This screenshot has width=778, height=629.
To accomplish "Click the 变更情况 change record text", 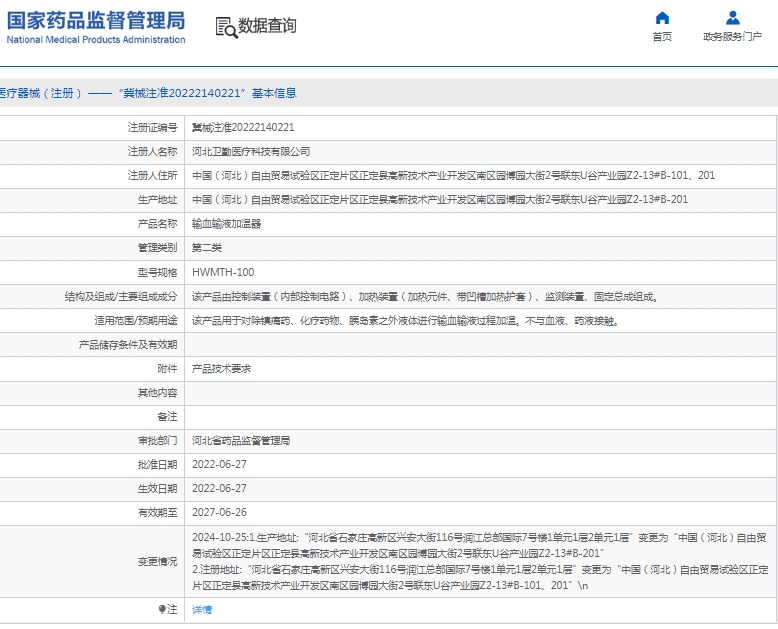I will click(x=480, y=562).
